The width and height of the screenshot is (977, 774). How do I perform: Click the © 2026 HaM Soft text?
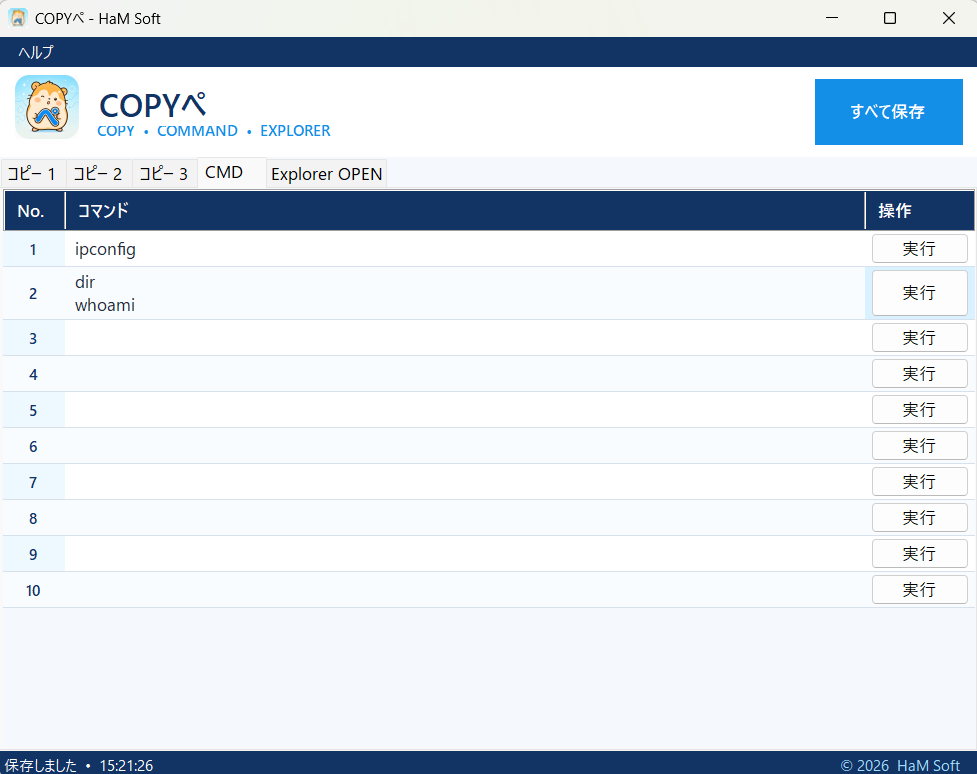coord(900,765)
